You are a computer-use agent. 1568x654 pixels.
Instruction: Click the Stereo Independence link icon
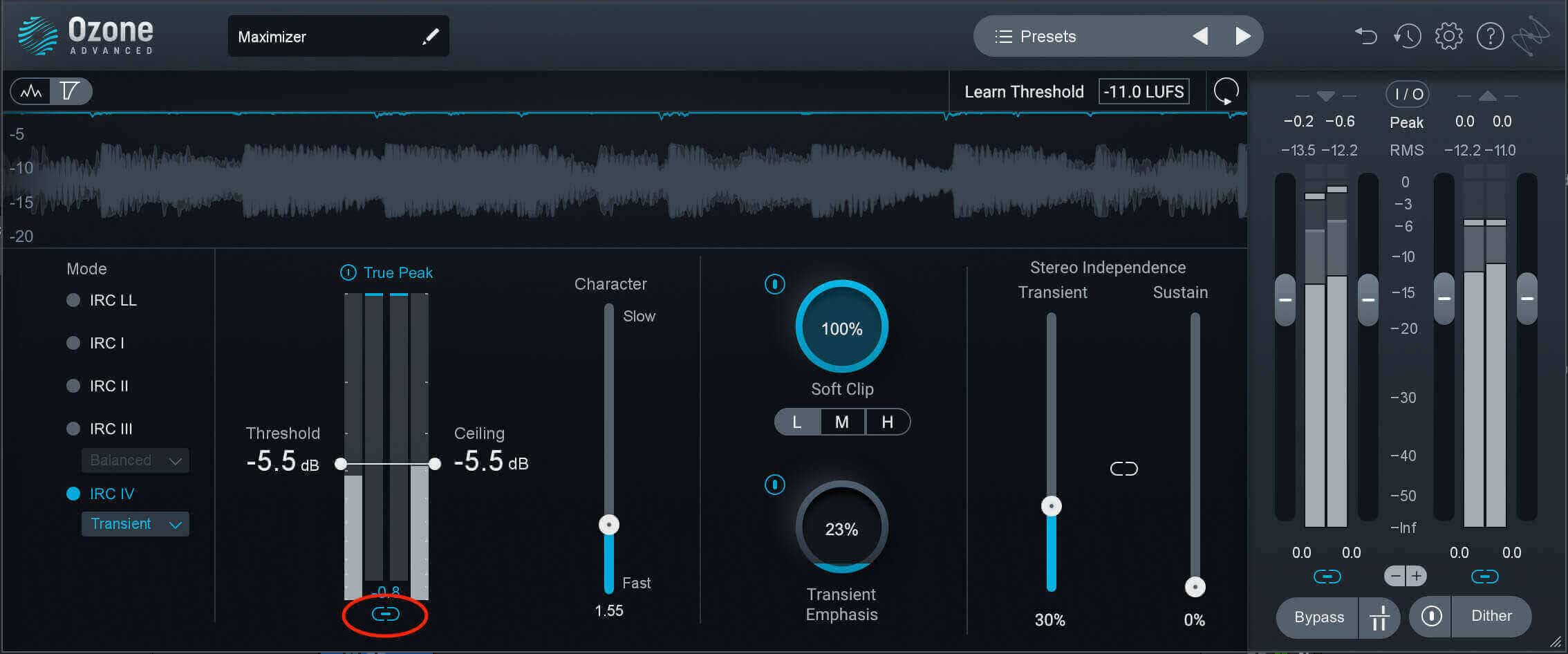coord(1123,469)
